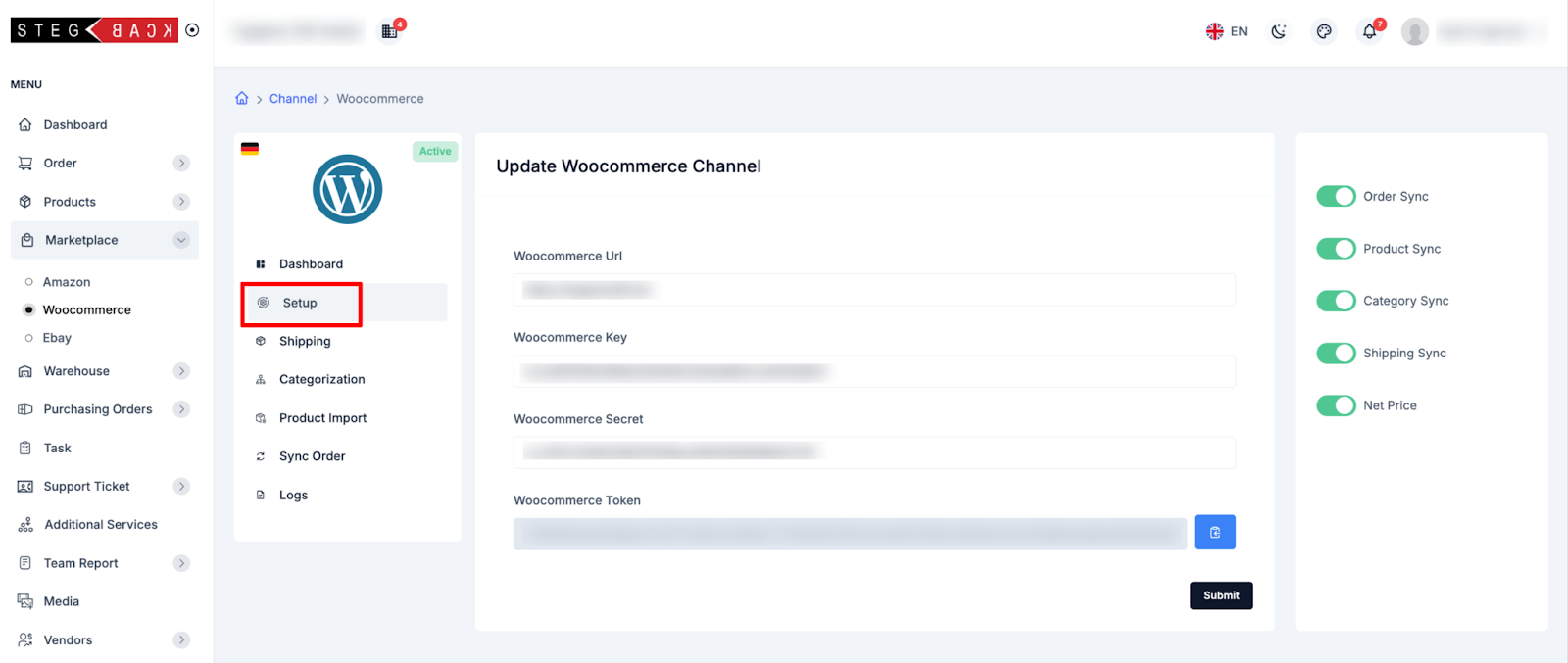Click the Warehouse icon
Viewport: 1568px width, 663px height.
click(25, 371)
